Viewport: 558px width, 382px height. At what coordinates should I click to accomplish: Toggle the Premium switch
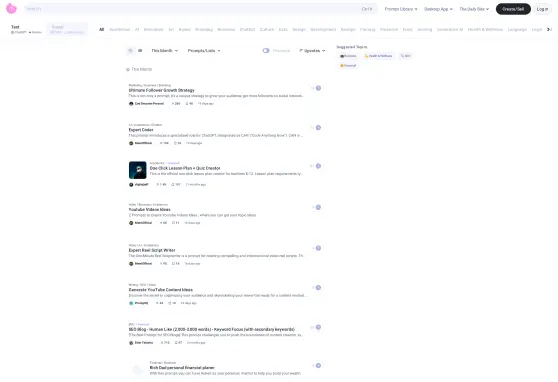point(266,51)
